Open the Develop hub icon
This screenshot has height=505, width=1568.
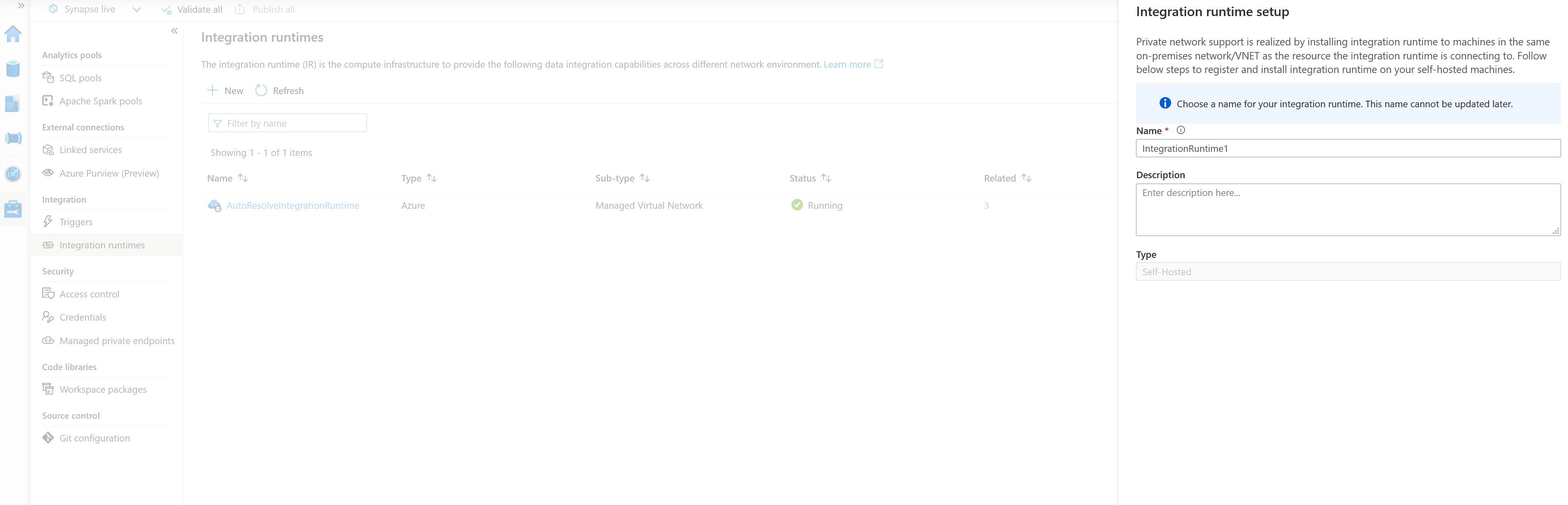(x=13, y=104)
